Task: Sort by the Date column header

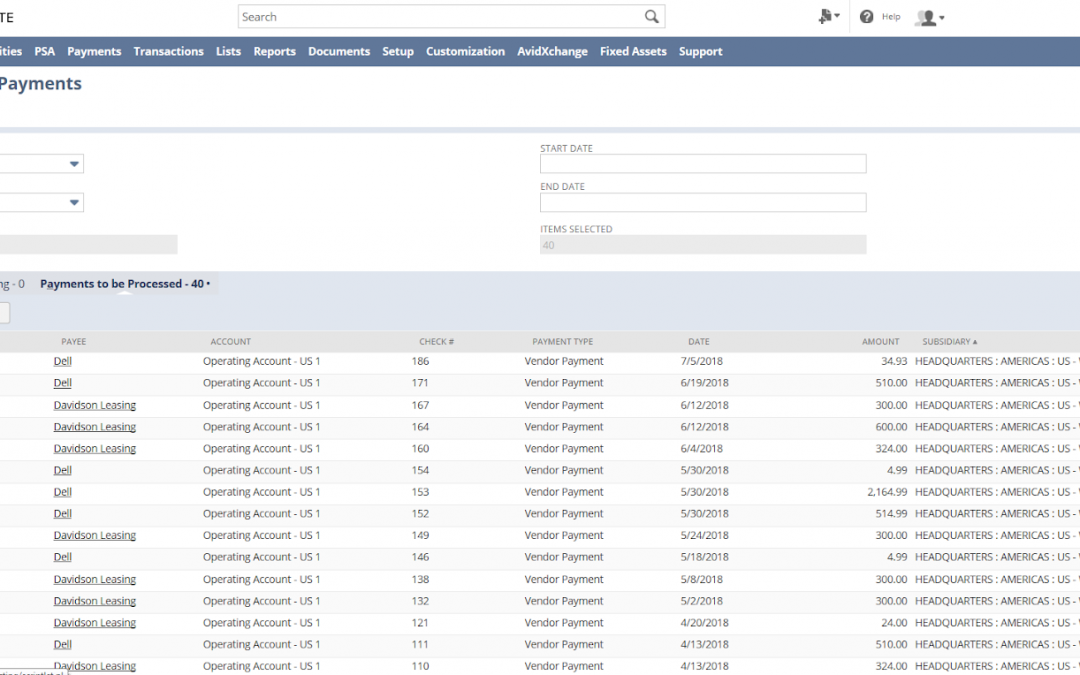Action: click(698, 342)
